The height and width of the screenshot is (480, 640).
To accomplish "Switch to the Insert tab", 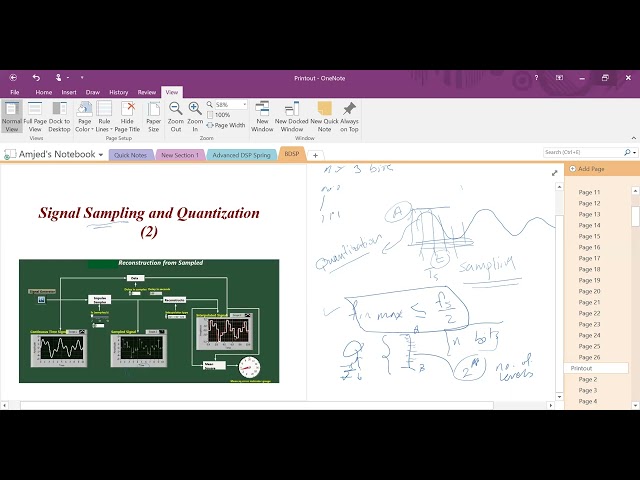I will click(69, 92).
